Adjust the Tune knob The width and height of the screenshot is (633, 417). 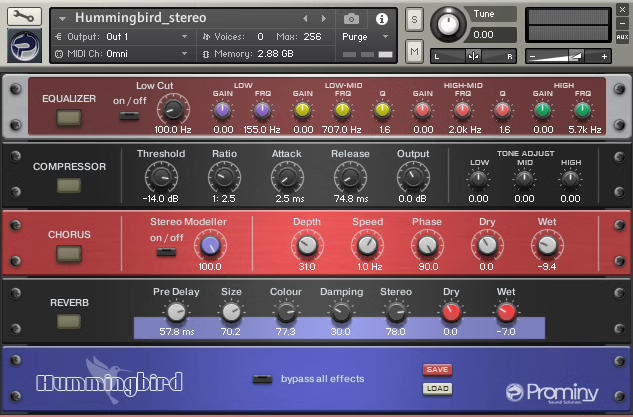[x=448, y=24]
